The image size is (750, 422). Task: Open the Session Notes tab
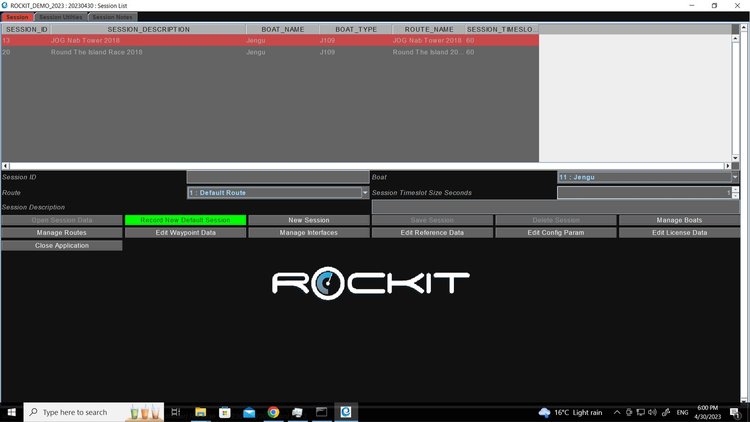pyautogui.click(x=112, y=17)
